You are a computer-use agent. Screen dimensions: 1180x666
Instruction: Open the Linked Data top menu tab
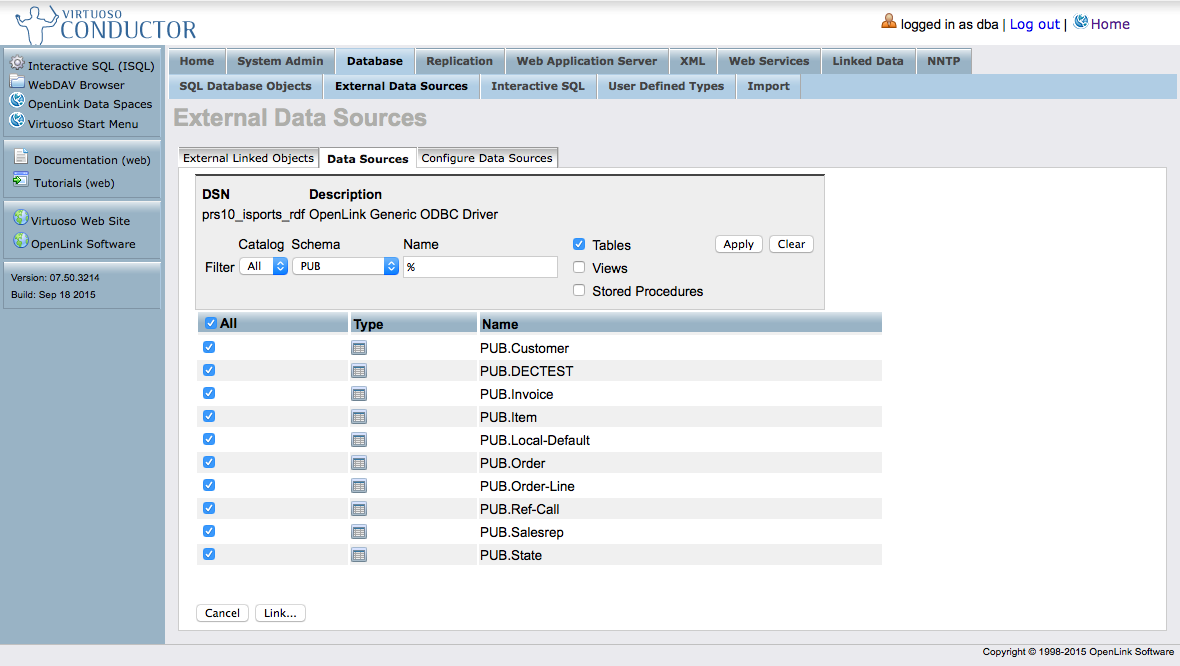(867, 61)
